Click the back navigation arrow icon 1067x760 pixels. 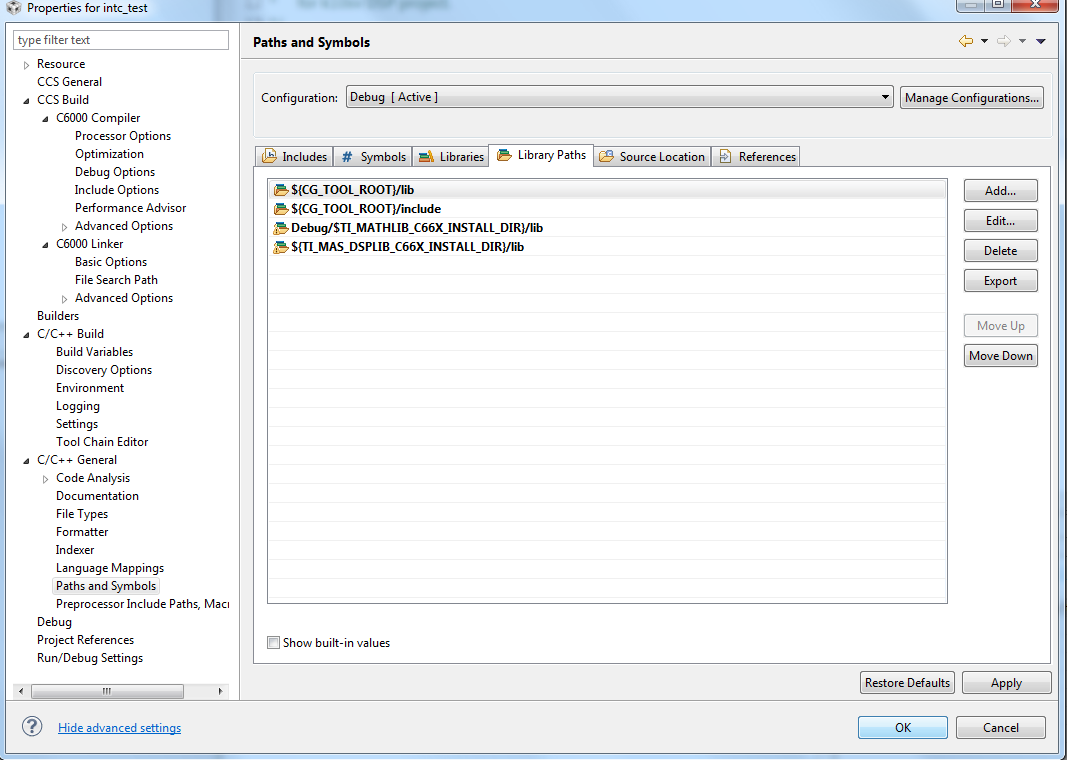tap(966, 42)
